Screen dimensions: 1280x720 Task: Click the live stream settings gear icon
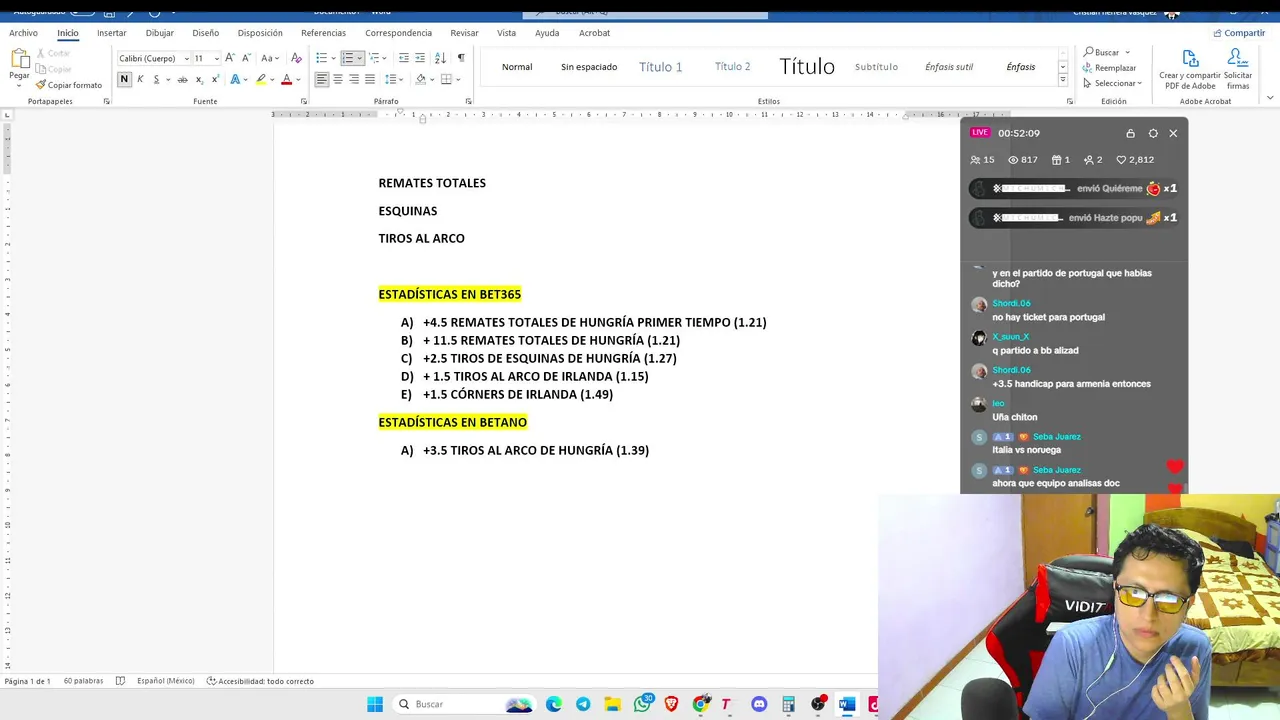point(1153,133)
